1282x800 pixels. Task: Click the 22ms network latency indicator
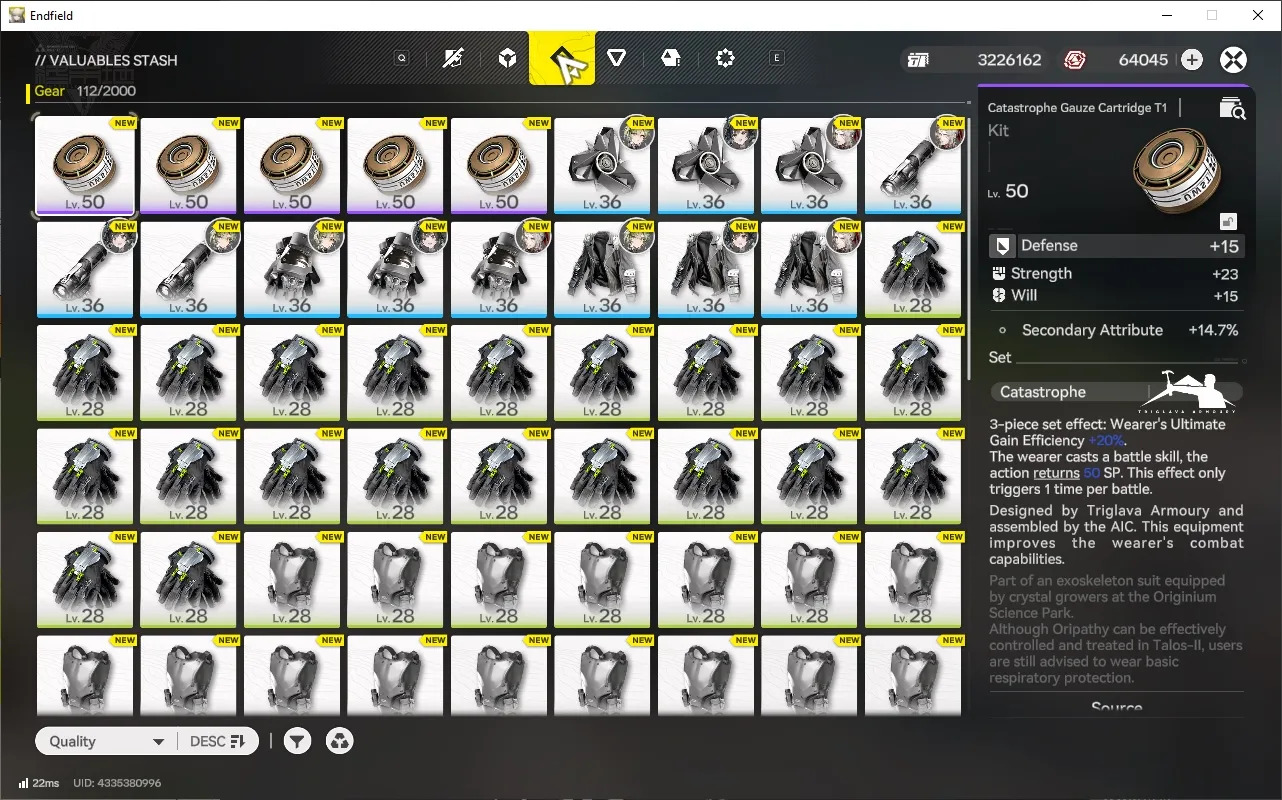tap(39, 783)
